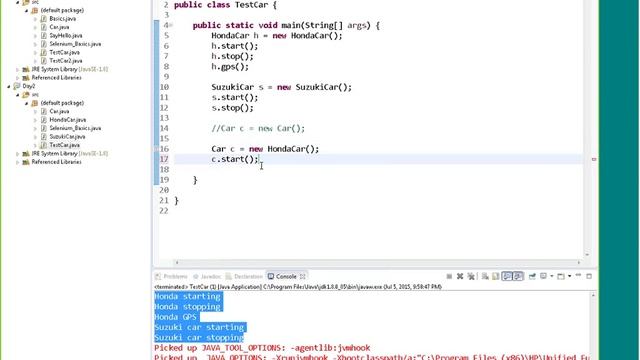640x360 pixels.
Task: Close the Console tab
Action: pyautogui.click(x=302, y=276)
